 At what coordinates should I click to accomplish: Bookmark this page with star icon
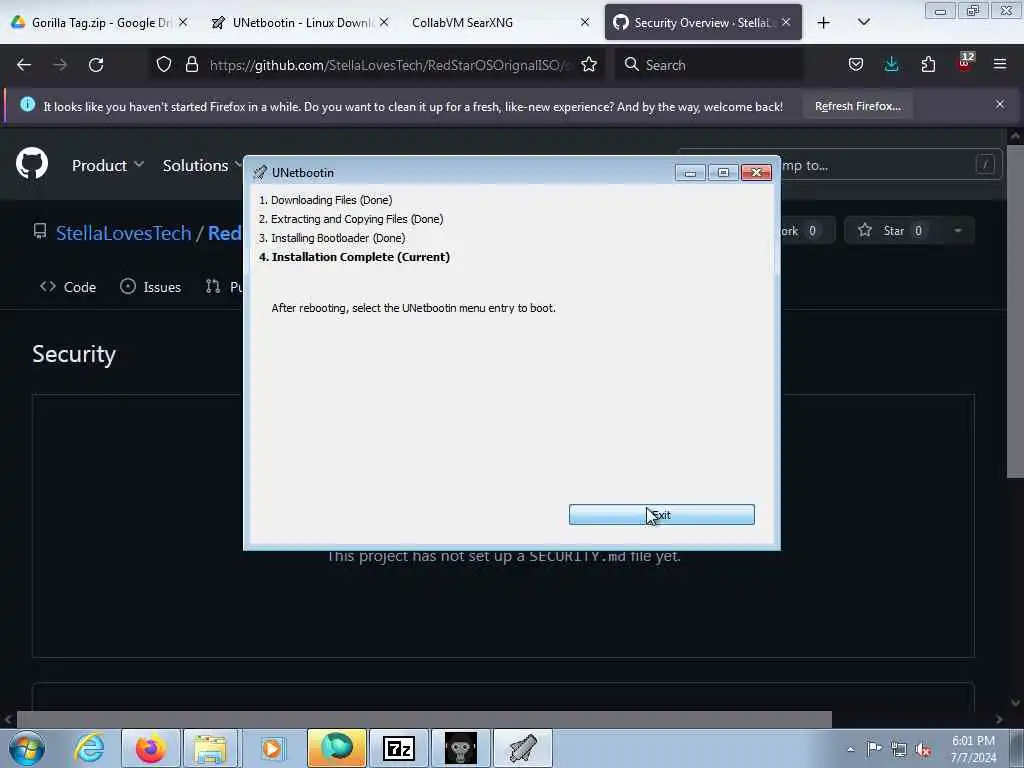coord(589,65)
